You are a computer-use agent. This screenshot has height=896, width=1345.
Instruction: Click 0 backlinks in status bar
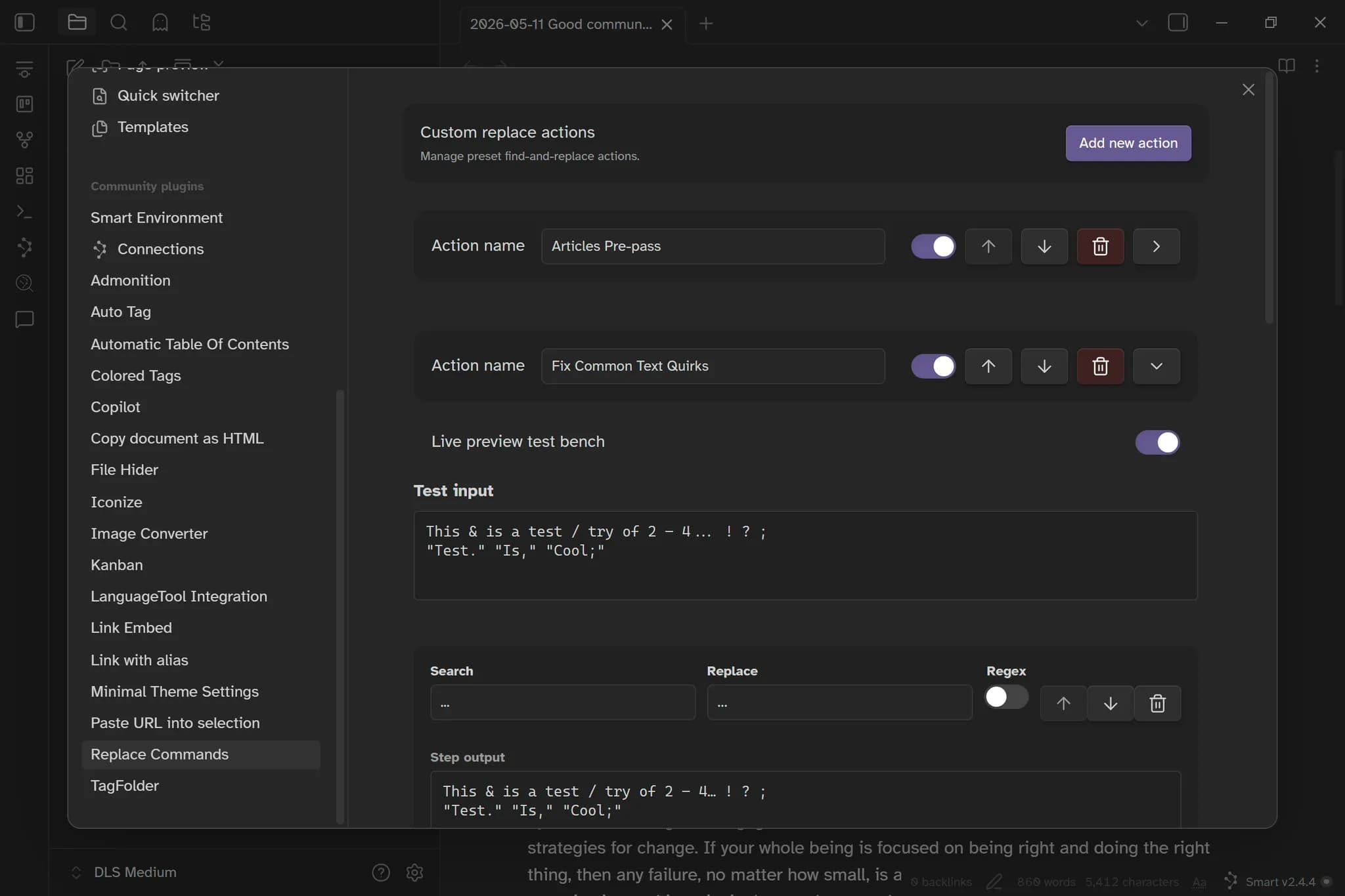(941, 882)
